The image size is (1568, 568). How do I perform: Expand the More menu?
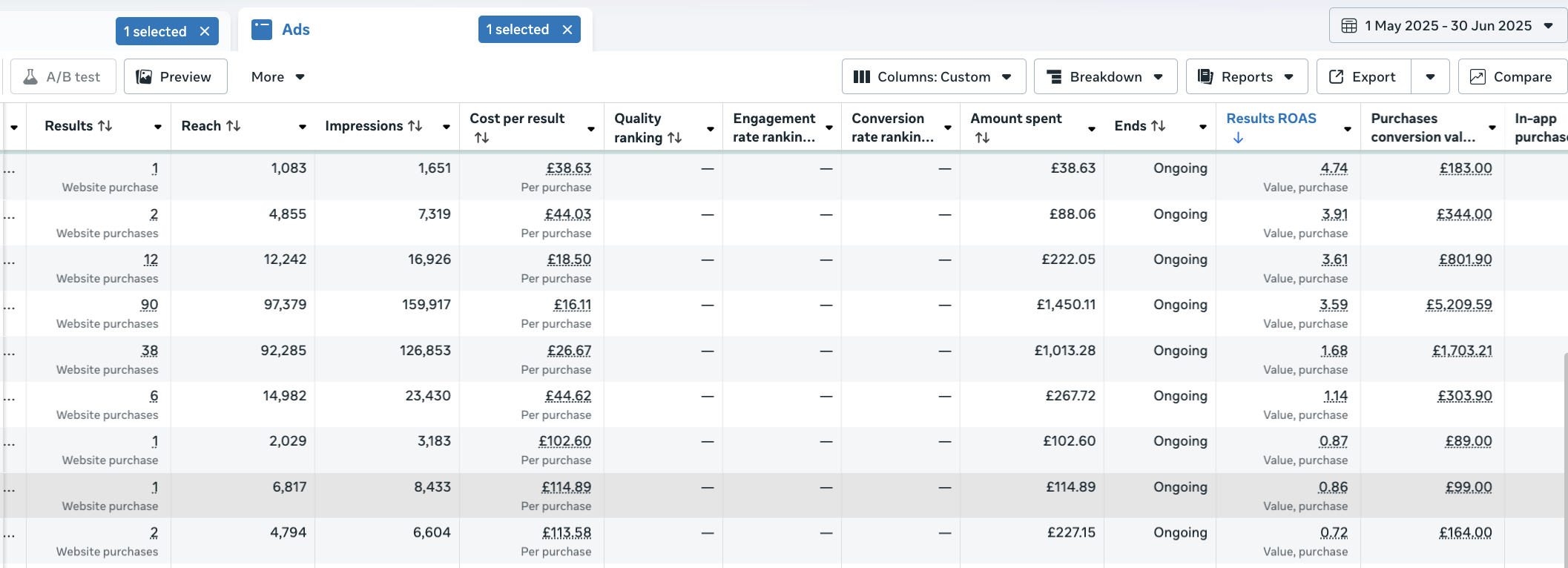point(278,77)
